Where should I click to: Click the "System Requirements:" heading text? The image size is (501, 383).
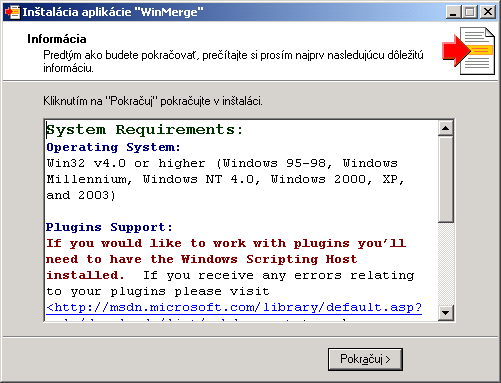145,130
